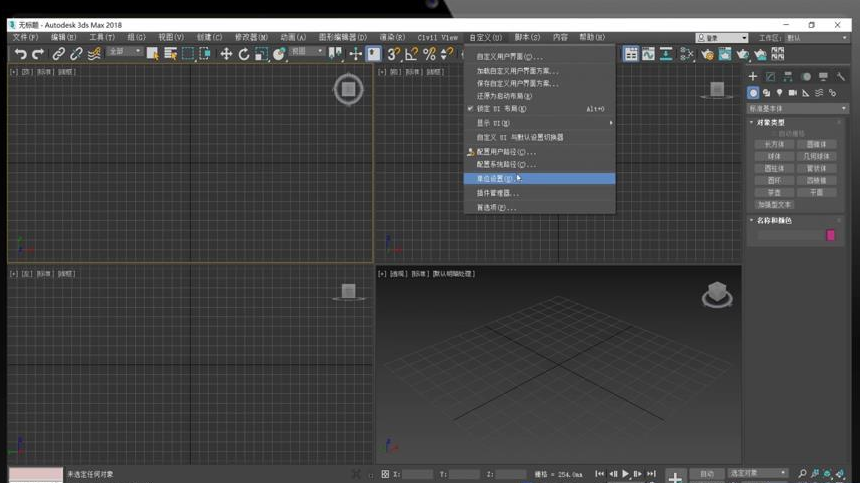The width and height of the screenshot is (860, 483).
Task: Open the 标准基本体 primitives dropdown
Action: click(797, 109)
